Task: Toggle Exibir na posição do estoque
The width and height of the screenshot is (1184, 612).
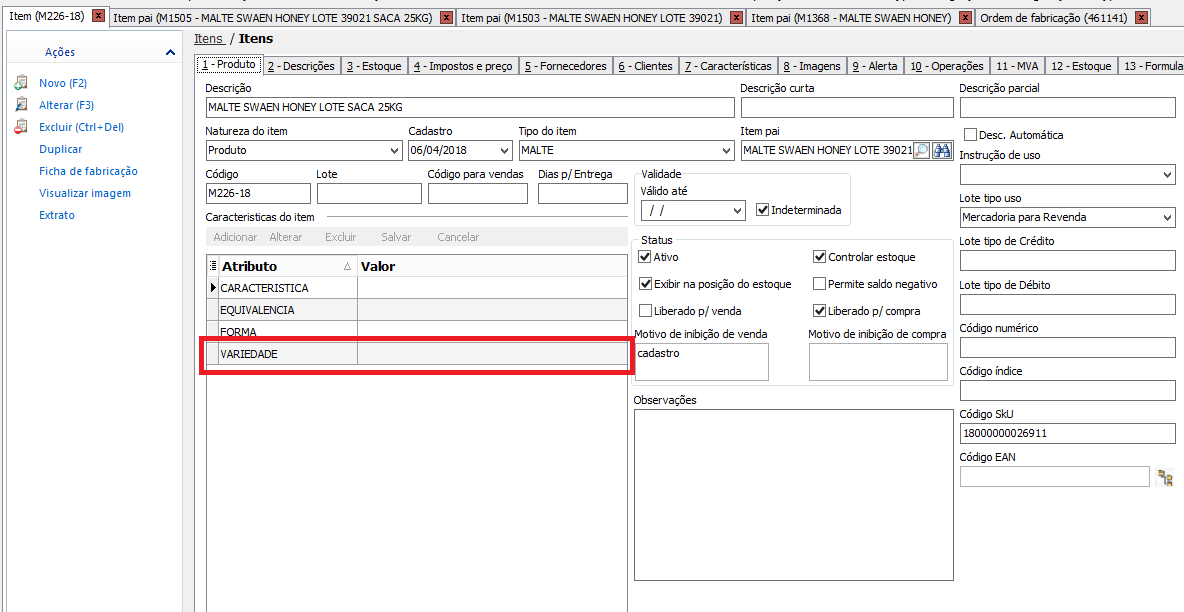Action: coord(645,284)
